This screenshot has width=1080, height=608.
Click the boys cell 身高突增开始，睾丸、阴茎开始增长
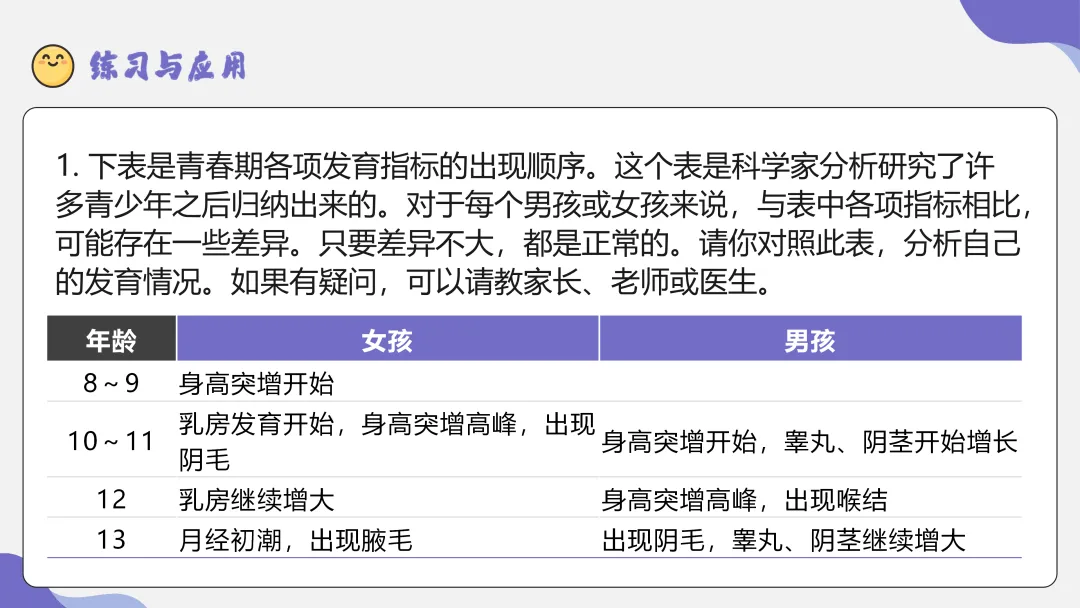[811, 441]
